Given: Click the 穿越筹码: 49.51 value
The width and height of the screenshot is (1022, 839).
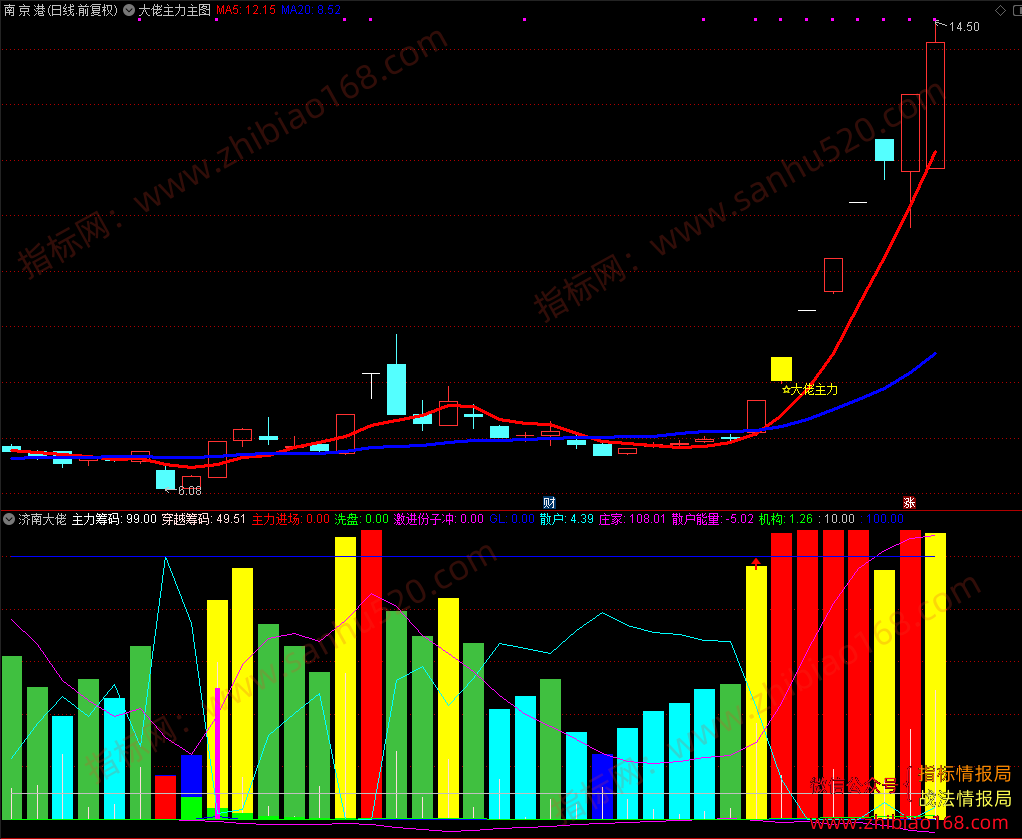Looking at the screenshot, I should pyautogui.click(x=203, y=519).
